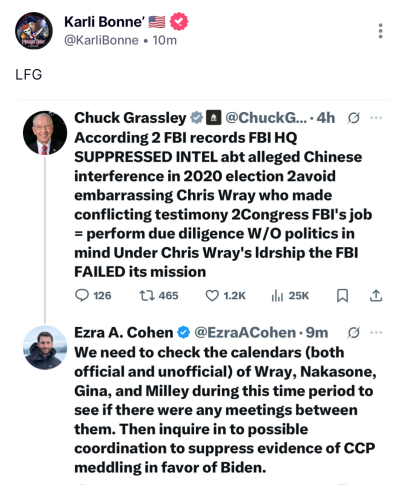Expand more options on Grassley's tweet
407x500 pixels.
[x=376, y=118]
